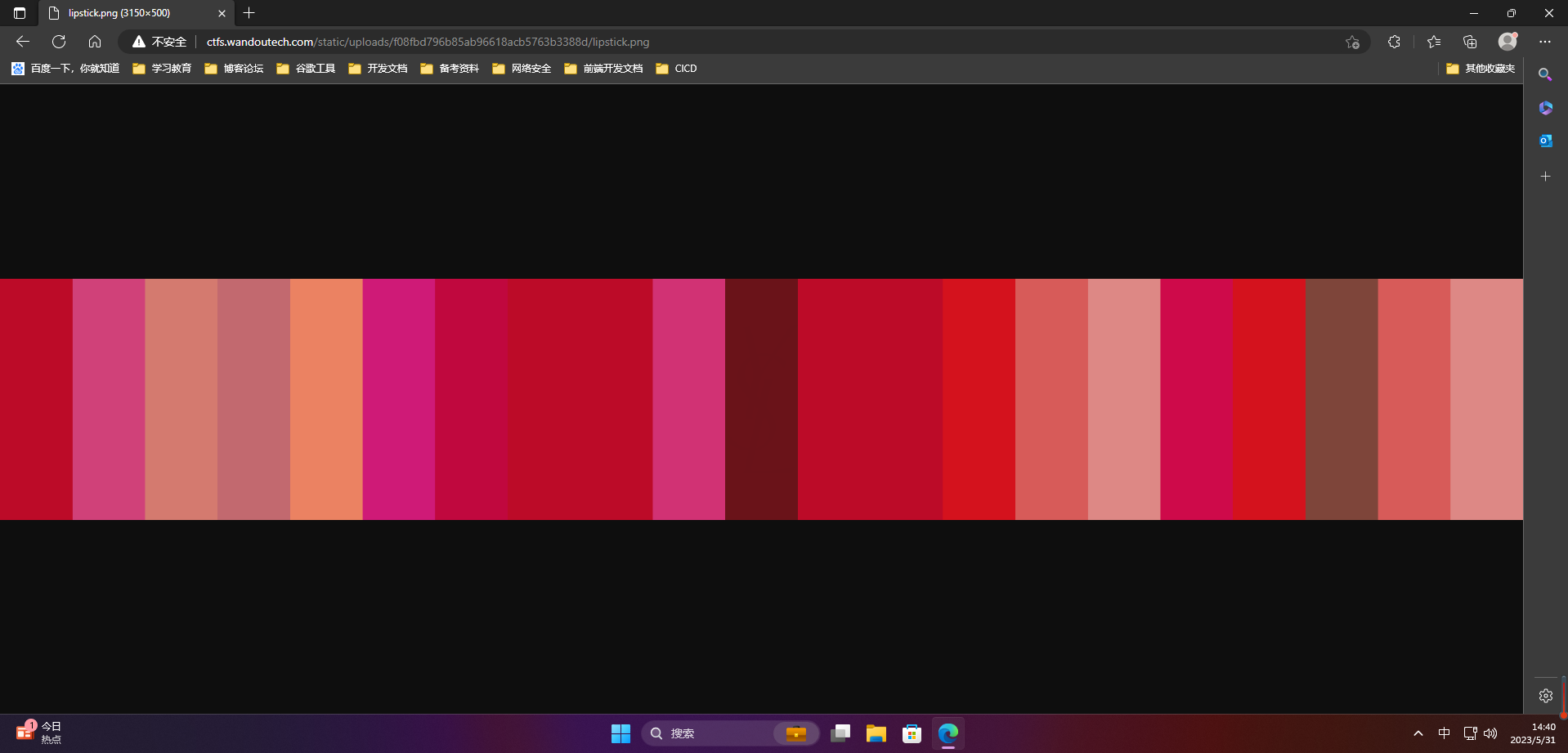Open the 谷歌工具 bookmark folder
This screenshot has width=1568, height=753.
pyautogui.click(x=306, y=69)
